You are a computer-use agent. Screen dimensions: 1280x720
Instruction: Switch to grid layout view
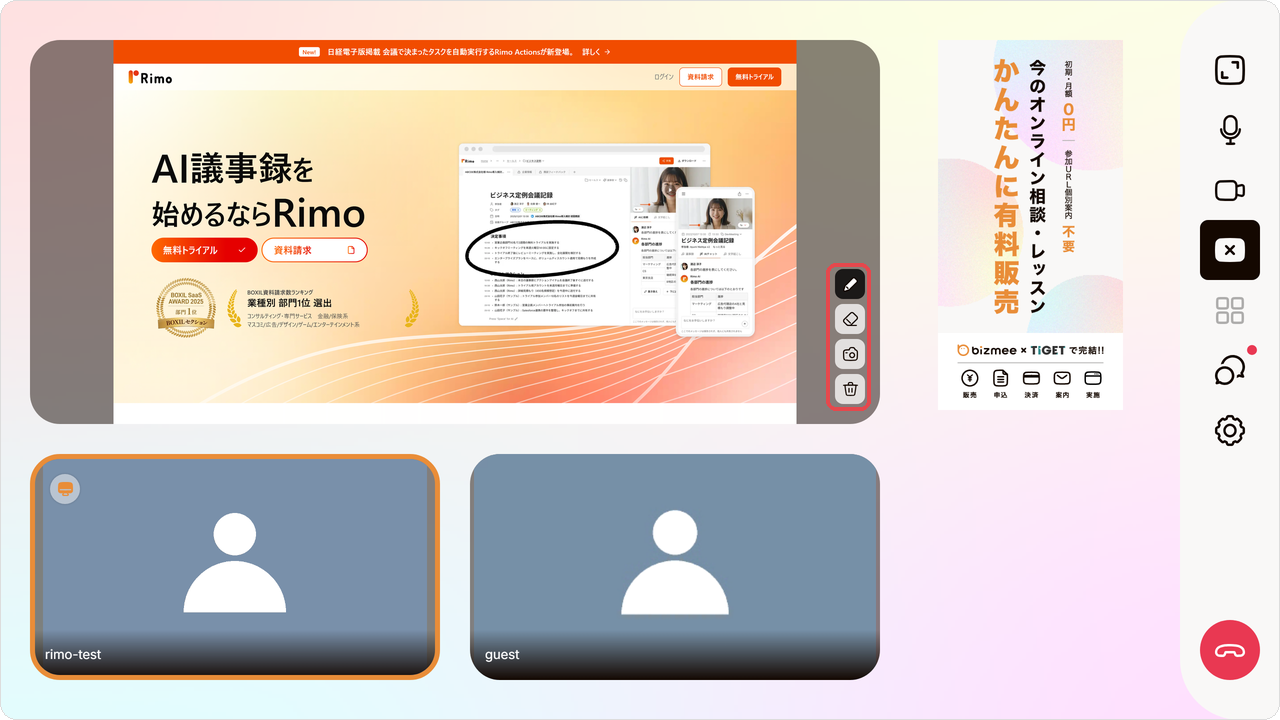(x=1230, y=310)
